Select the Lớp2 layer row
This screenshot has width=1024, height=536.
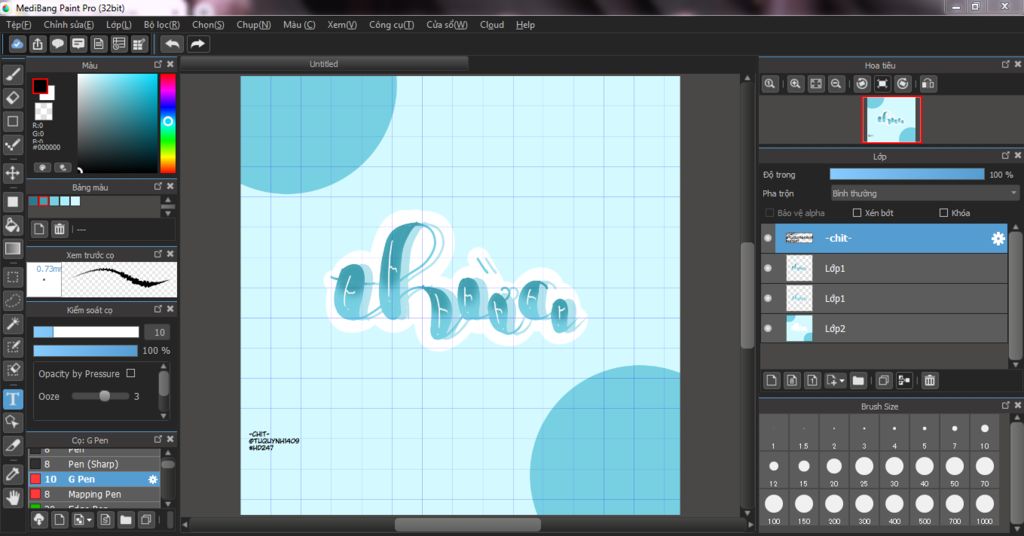tap(884, 328)
